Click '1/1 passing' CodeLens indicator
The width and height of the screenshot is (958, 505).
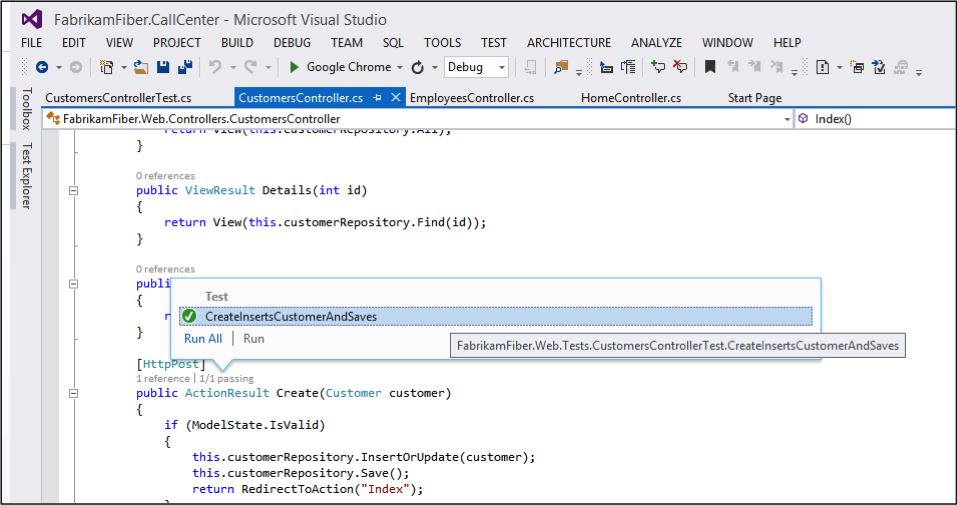(x=227, y=379)
